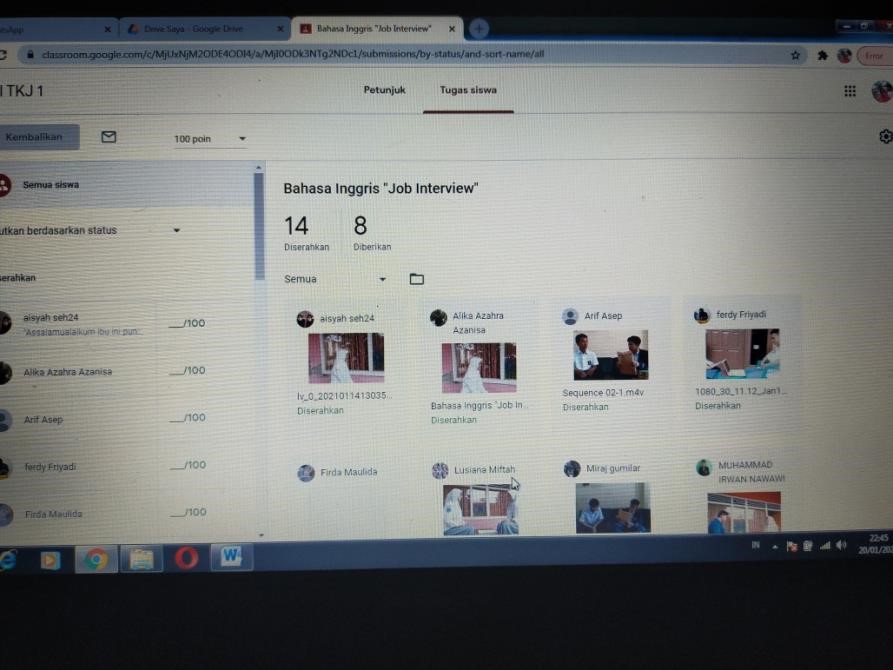Open the Chrome extensions puzzle icon

[x=822, y=56]
